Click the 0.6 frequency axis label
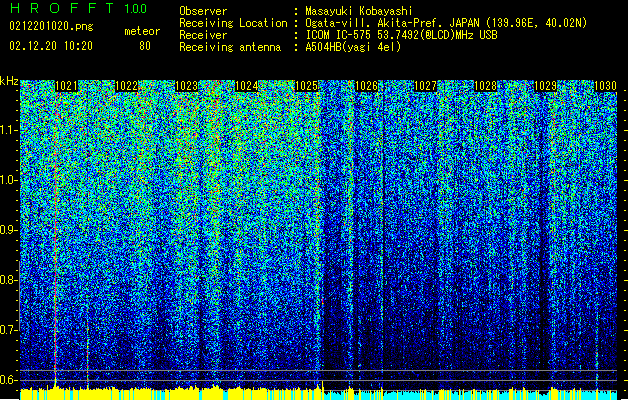 click(x=8, y=380)
